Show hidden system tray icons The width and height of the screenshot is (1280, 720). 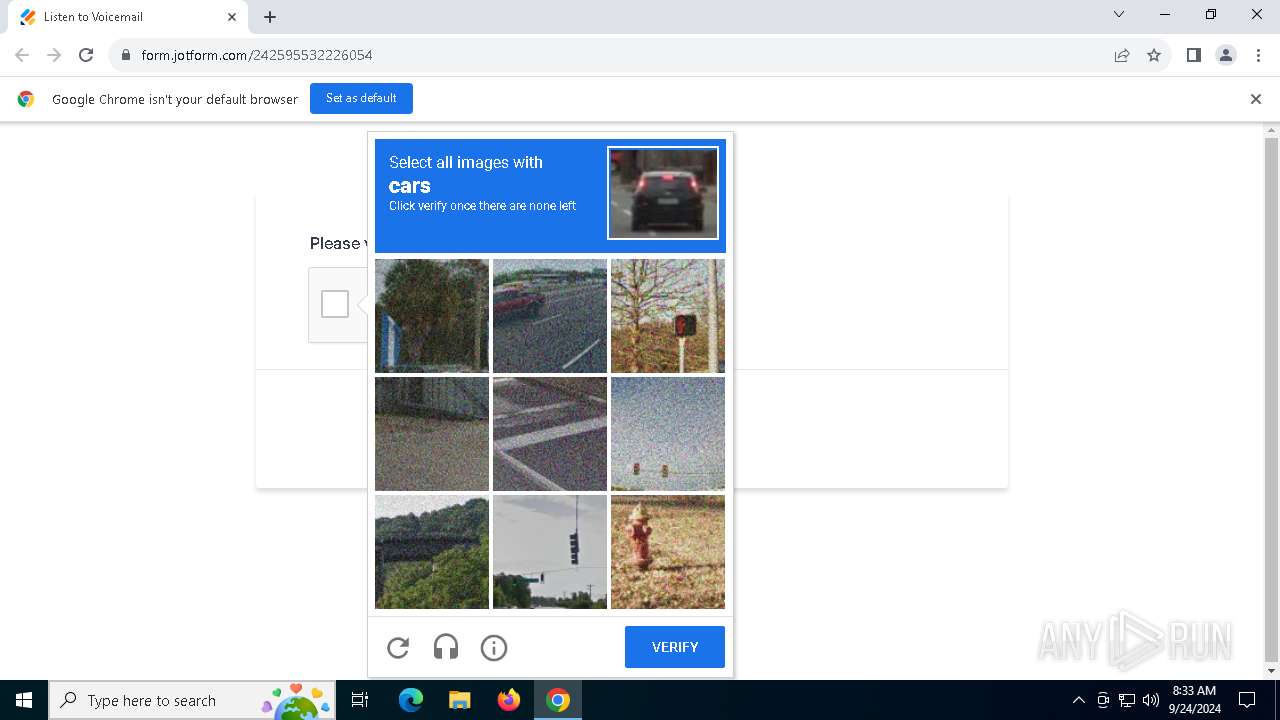(x=1078, y=700)
